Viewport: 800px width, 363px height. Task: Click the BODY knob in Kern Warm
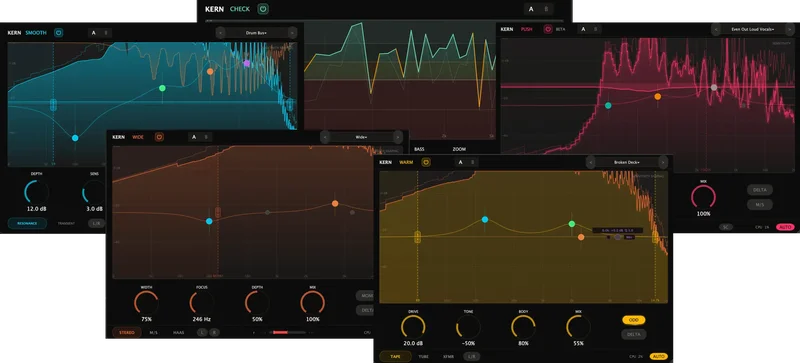click(523, 327)
